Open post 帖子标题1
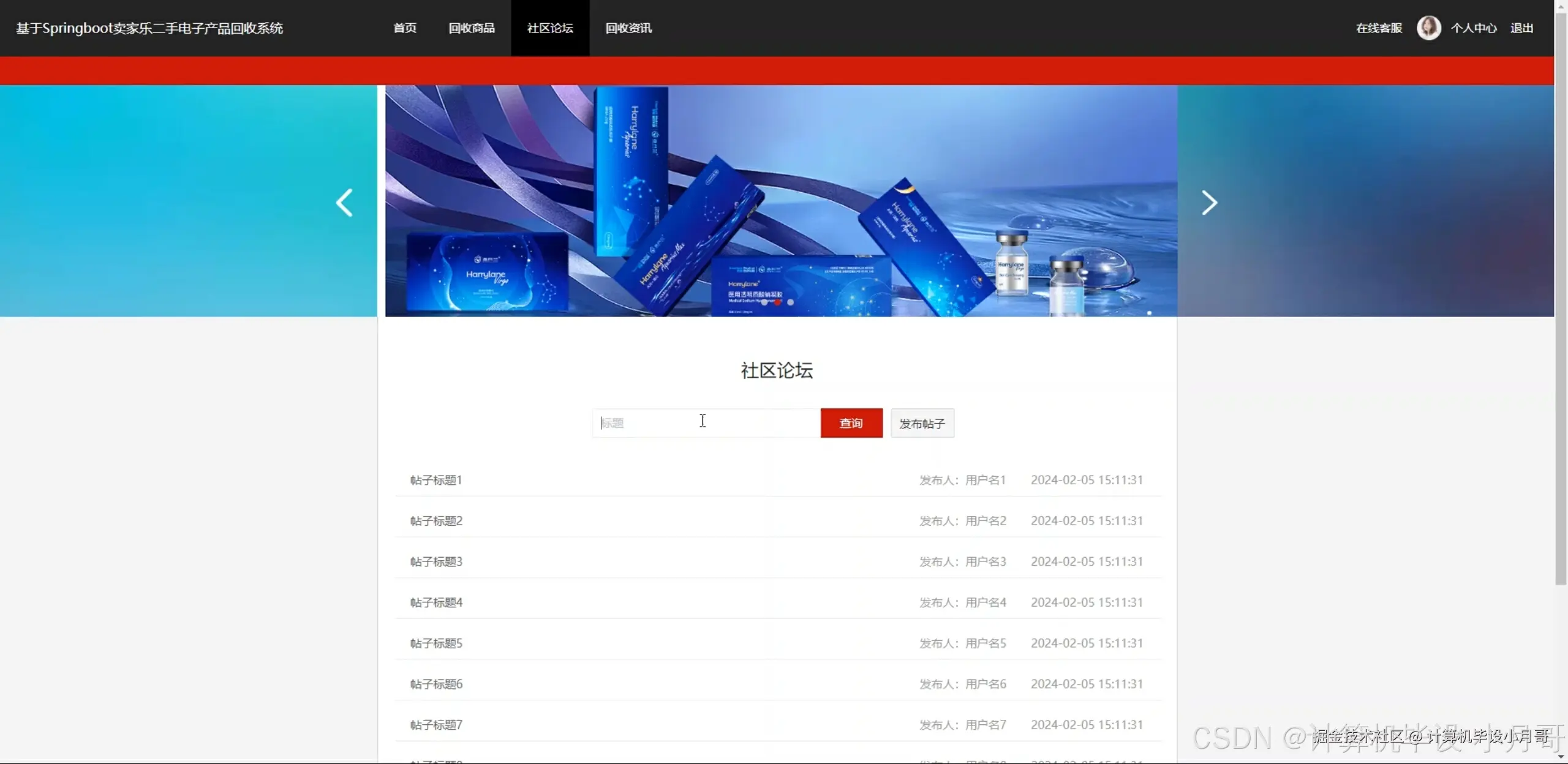The height and width of the screenshot is (764, 1568). (x=436, y=480)
